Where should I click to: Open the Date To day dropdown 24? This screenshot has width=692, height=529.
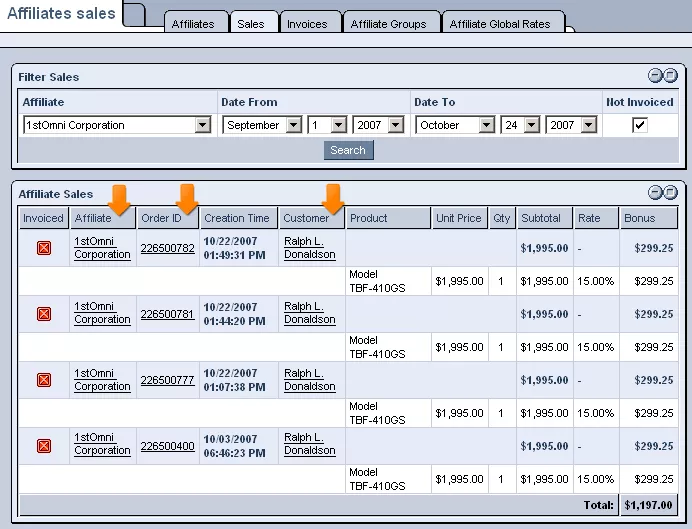520,125
